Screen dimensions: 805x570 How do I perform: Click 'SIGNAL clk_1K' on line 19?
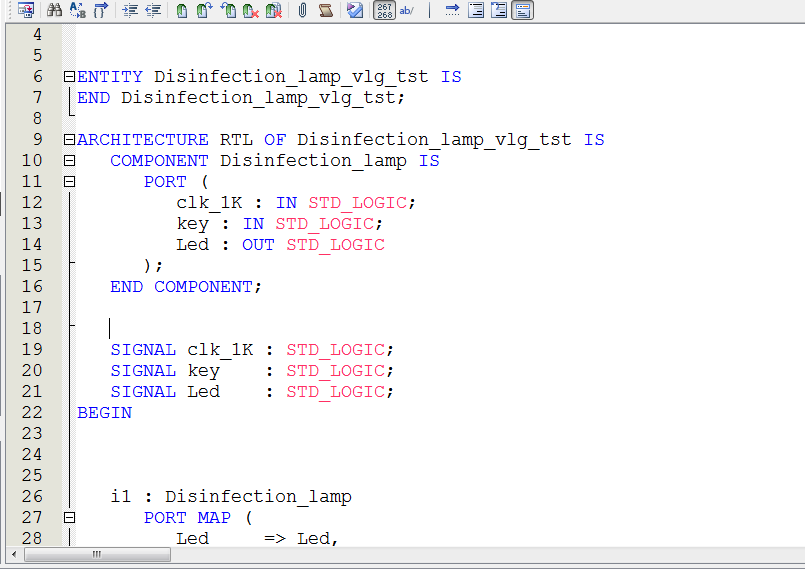pos(182,350)
